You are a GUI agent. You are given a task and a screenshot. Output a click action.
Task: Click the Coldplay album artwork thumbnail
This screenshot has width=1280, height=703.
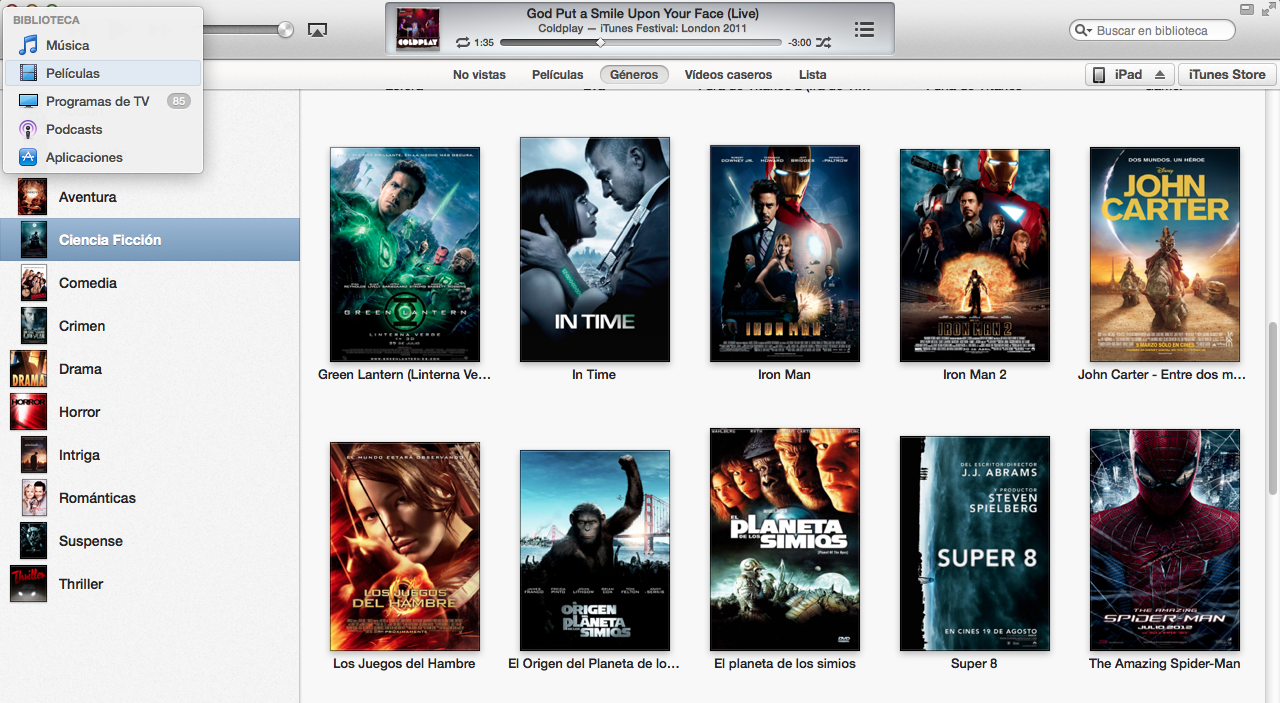[x=417, y=28]
